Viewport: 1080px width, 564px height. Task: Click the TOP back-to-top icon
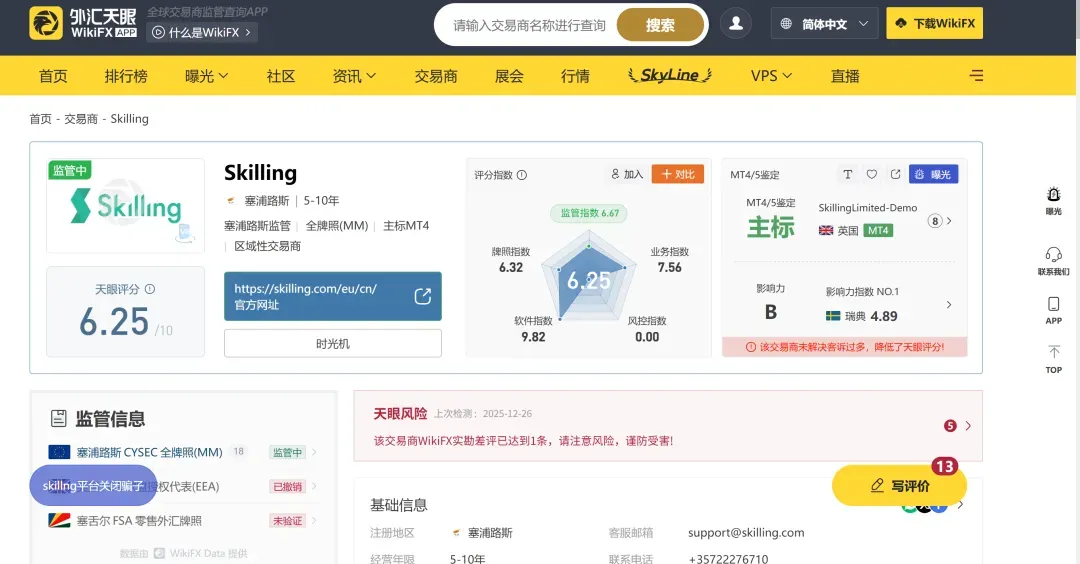[x=1053, y=352]
